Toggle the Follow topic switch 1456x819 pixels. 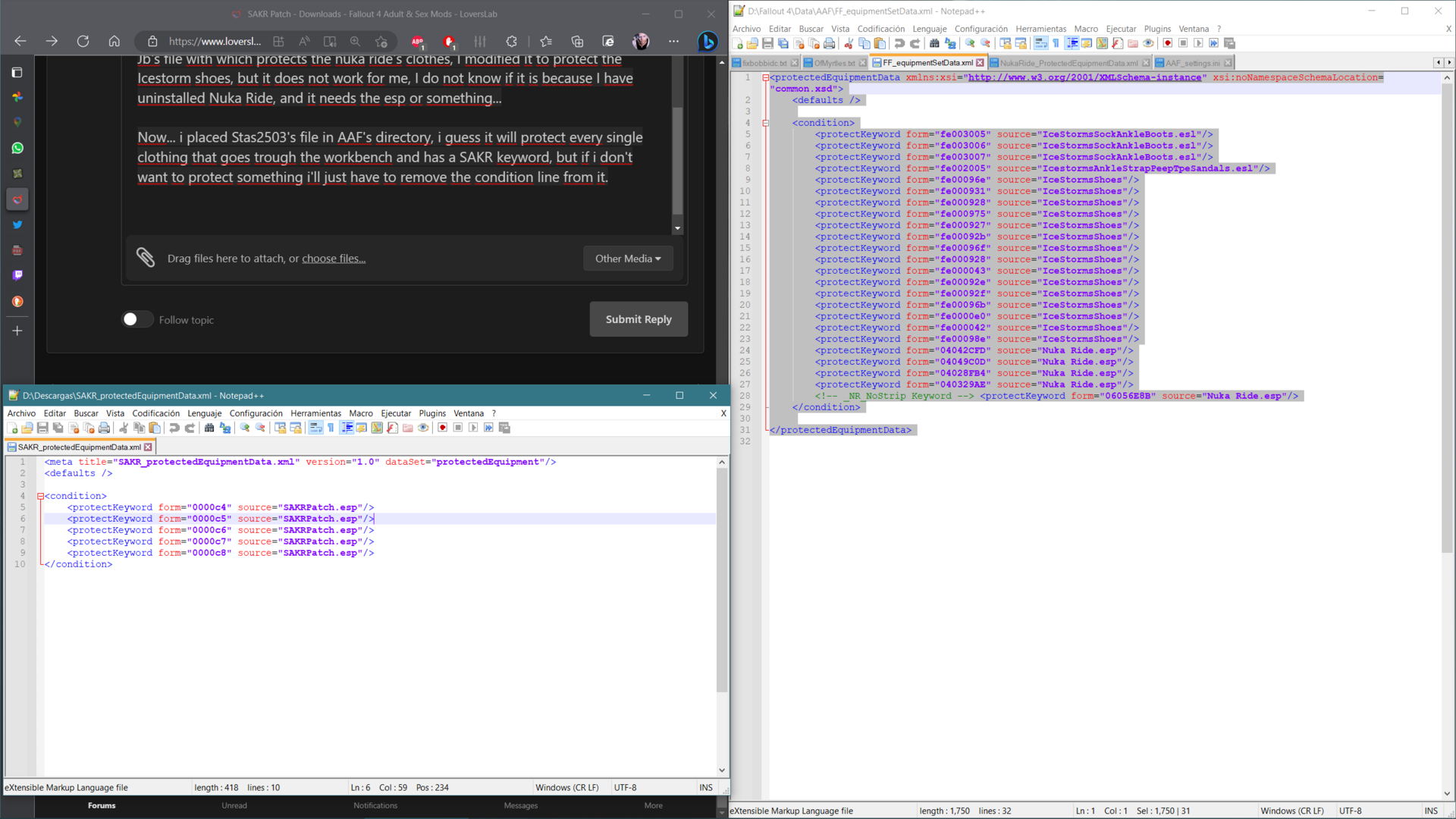[137, 319]
